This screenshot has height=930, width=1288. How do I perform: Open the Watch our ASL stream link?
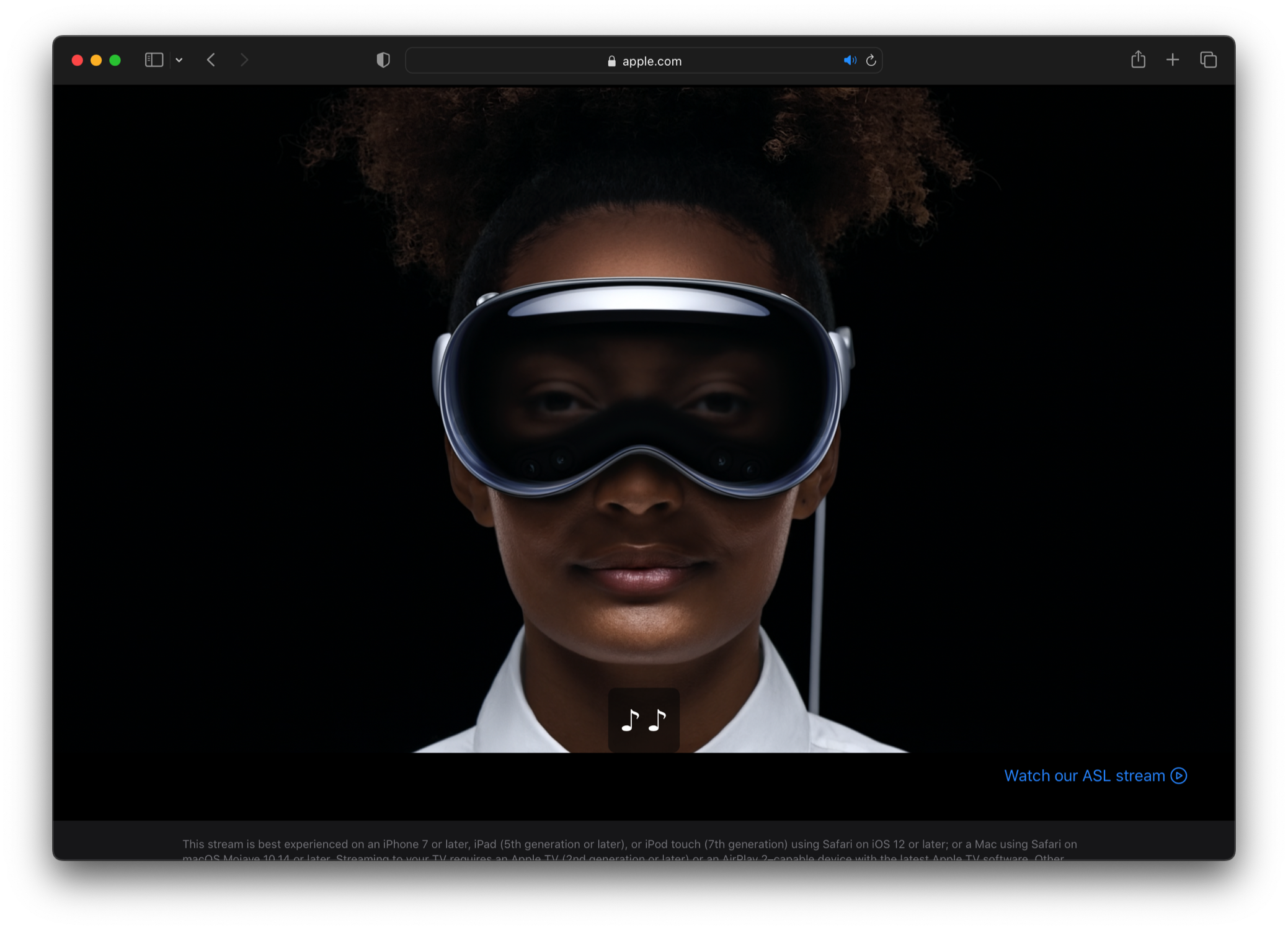pyautogui.click(x=1095, y=776)
